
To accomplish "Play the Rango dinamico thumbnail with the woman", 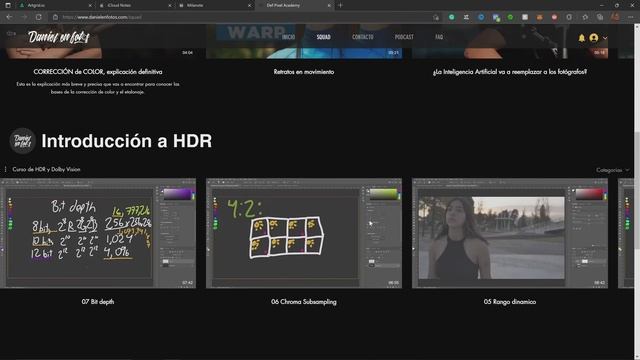I will [510, 233].
